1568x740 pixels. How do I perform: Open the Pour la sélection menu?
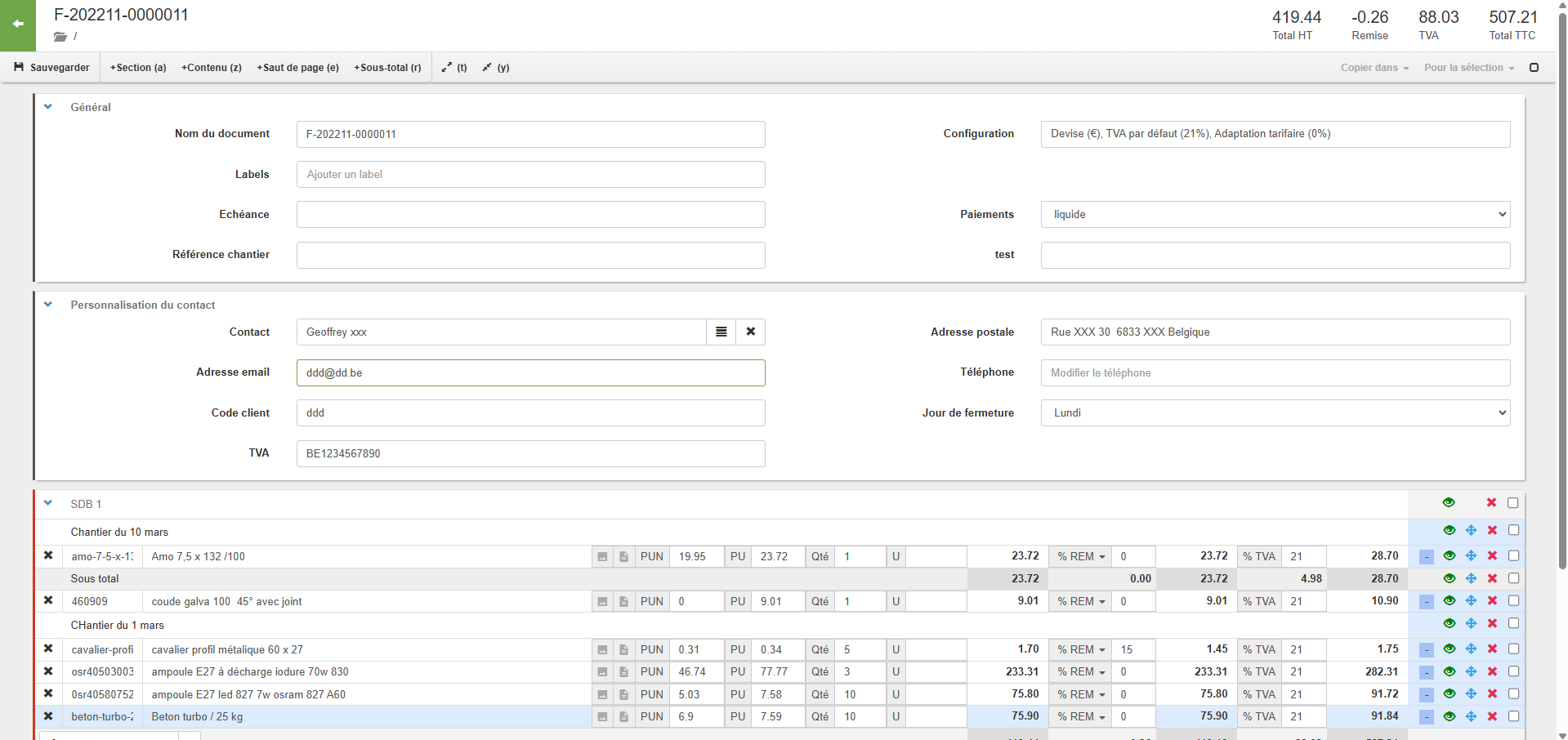pyautogui.click(x=1468, y=68)
